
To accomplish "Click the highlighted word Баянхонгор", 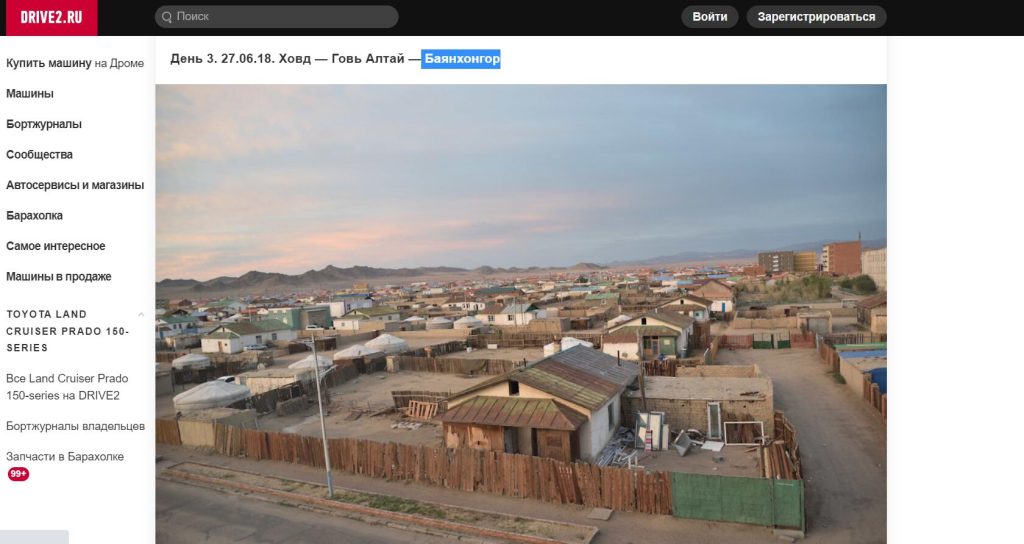I will tap(461, 59).
